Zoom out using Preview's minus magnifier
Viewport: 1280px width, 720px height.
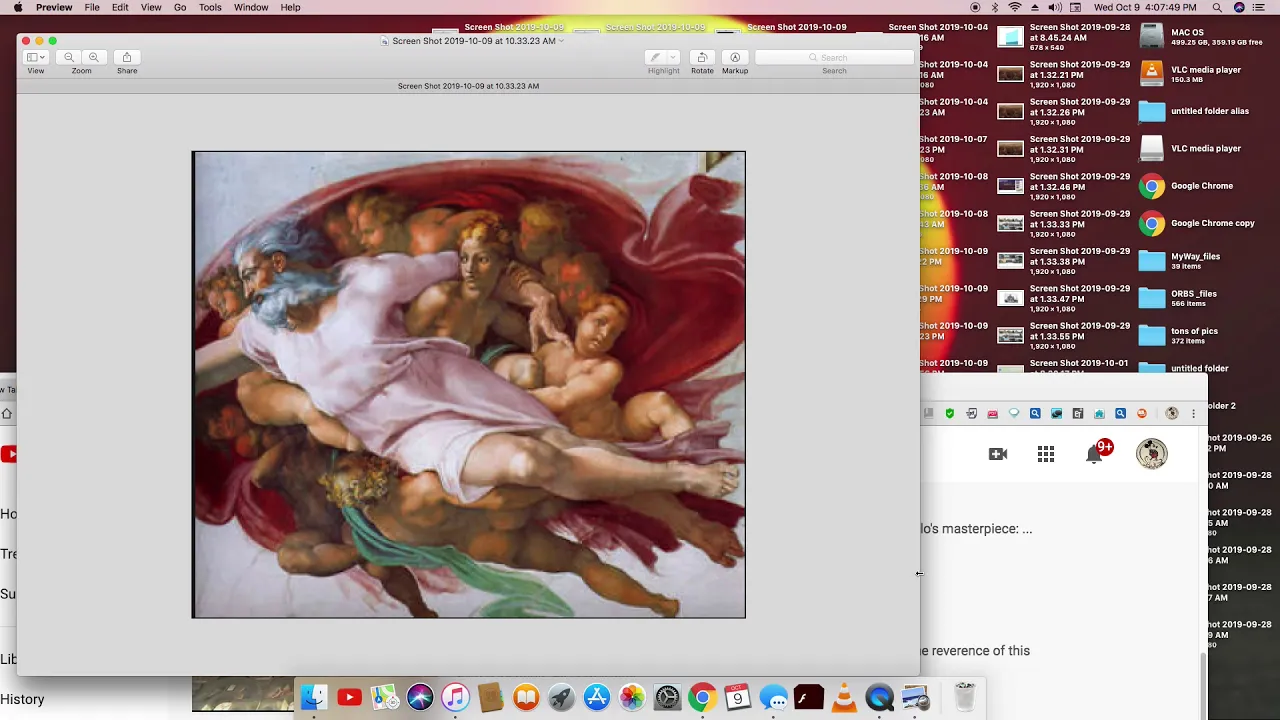pyautogui.click(x=69, y=57)
